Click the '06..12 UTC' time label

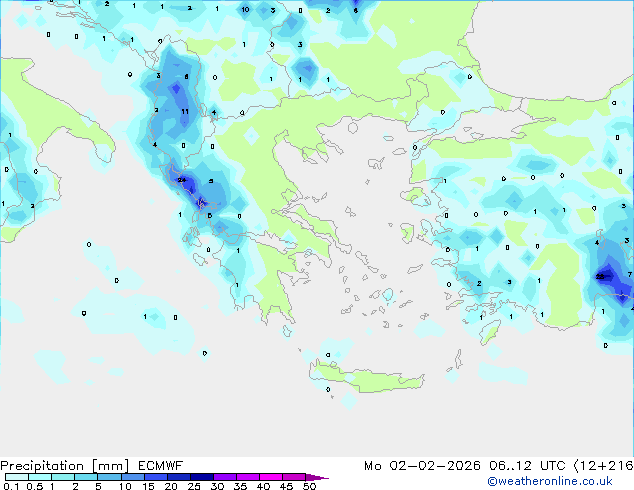point(527,466)
